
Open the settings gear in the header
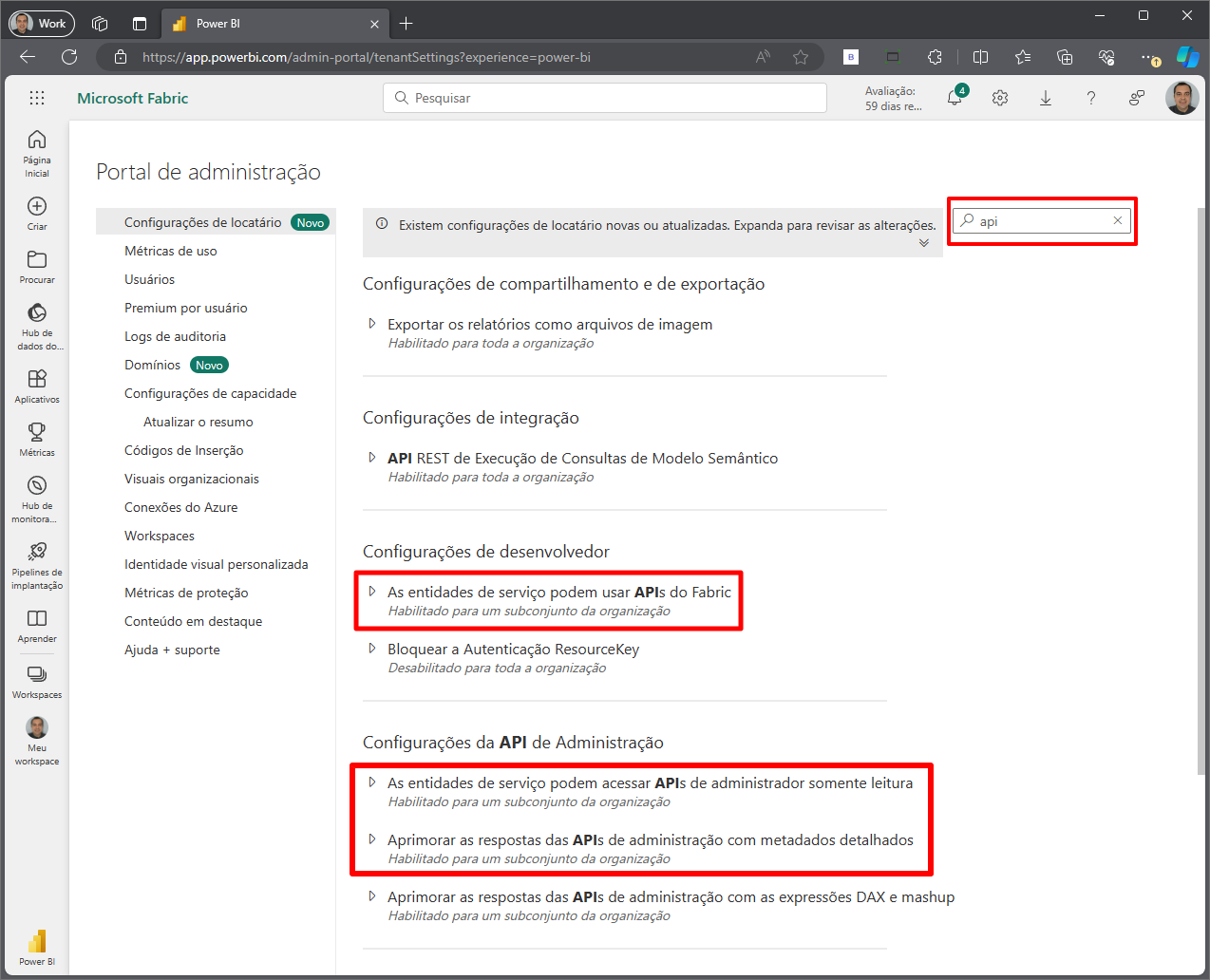(1000, 98)
